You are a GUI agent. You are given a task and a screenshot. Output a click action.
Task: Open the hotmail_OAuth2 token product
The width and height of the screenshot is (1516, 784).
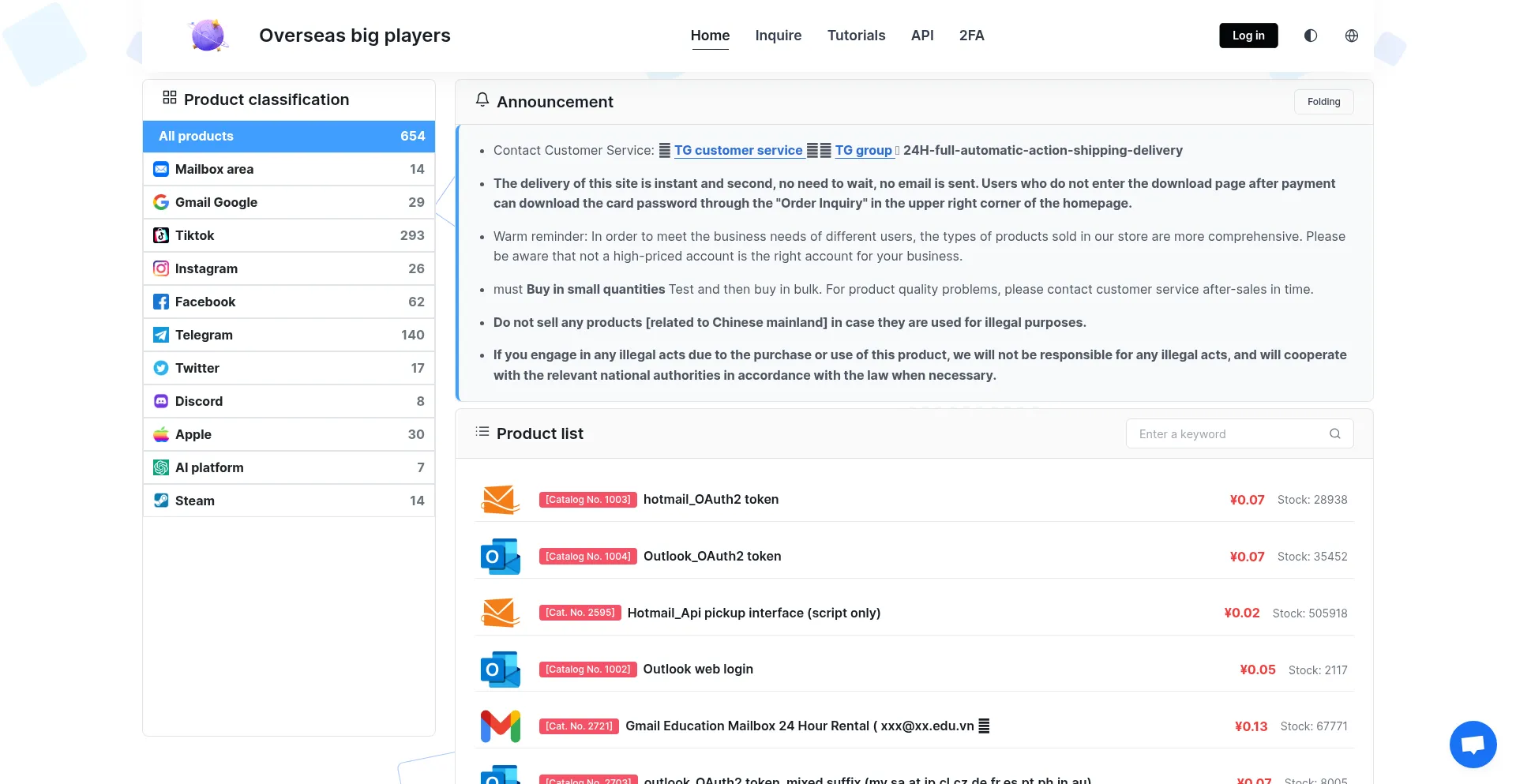(711, 499)
